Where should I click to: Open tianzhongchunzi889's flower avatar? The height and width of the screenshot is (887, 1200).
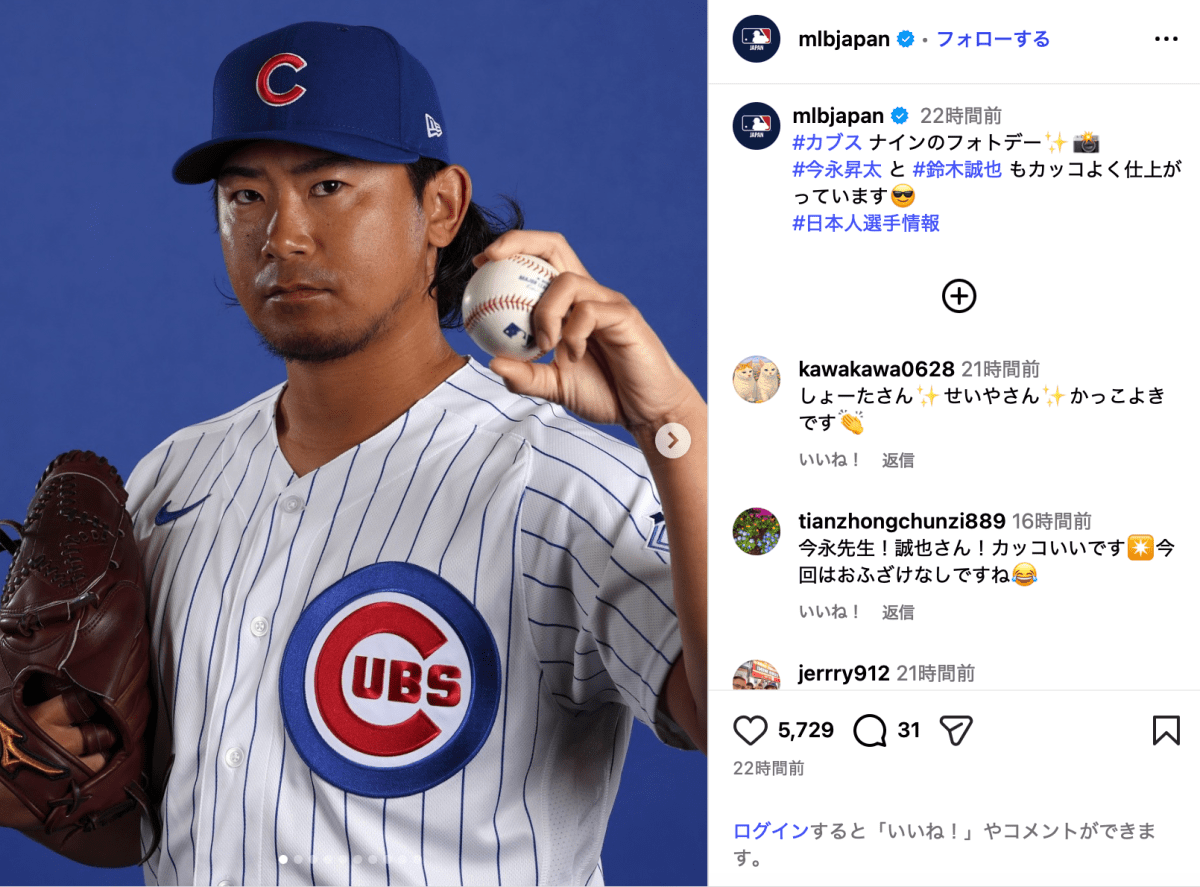(x=756, y=531)
